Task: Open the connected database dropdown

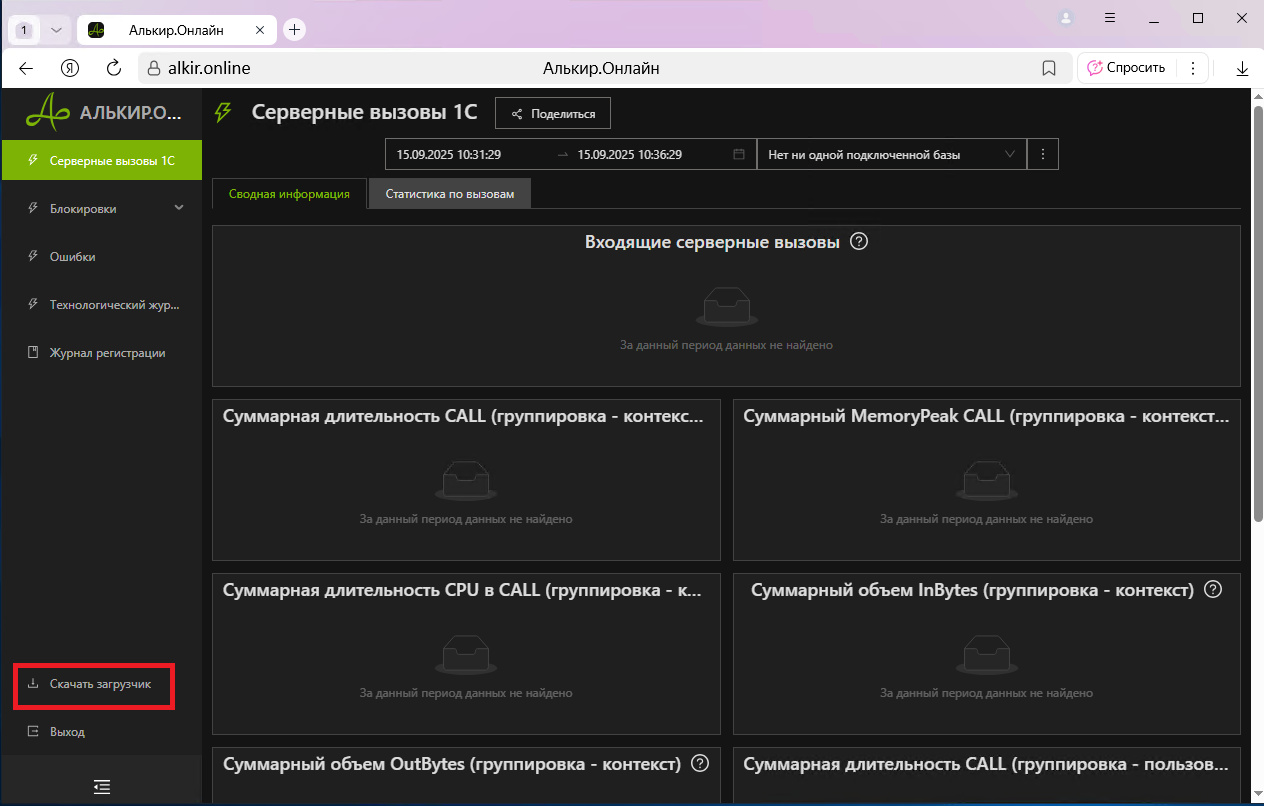Action: pos(891,155)
